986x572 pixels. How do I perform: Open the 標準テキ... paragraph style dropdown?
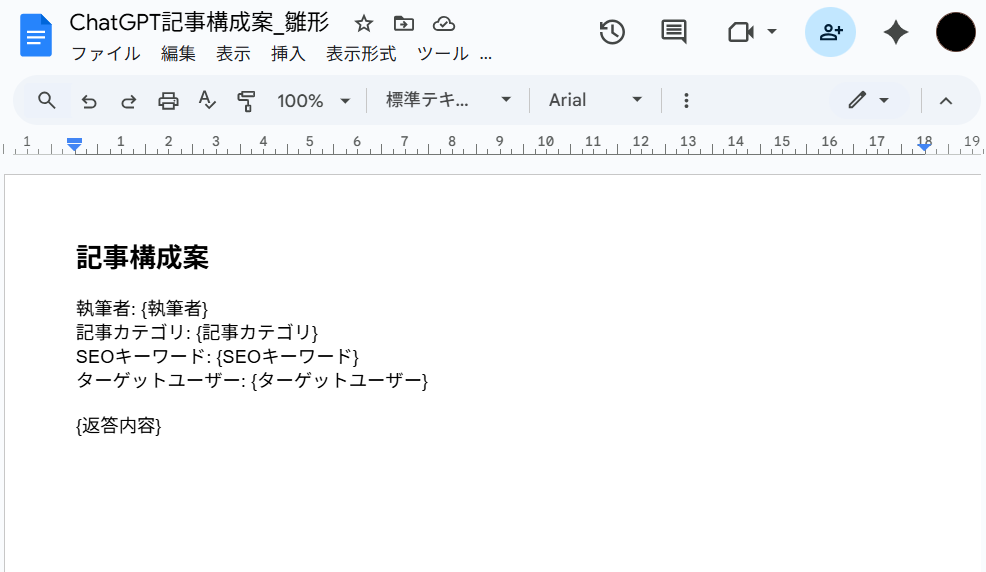click(x=448, y=100)
